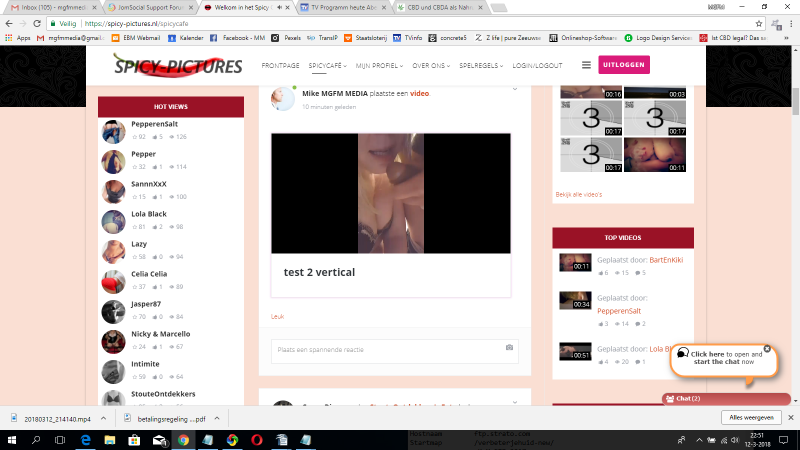The height and width of the screenshot is (450, 800).
Task: Expand the Spicycafé menu
Action: coord(327,65)
